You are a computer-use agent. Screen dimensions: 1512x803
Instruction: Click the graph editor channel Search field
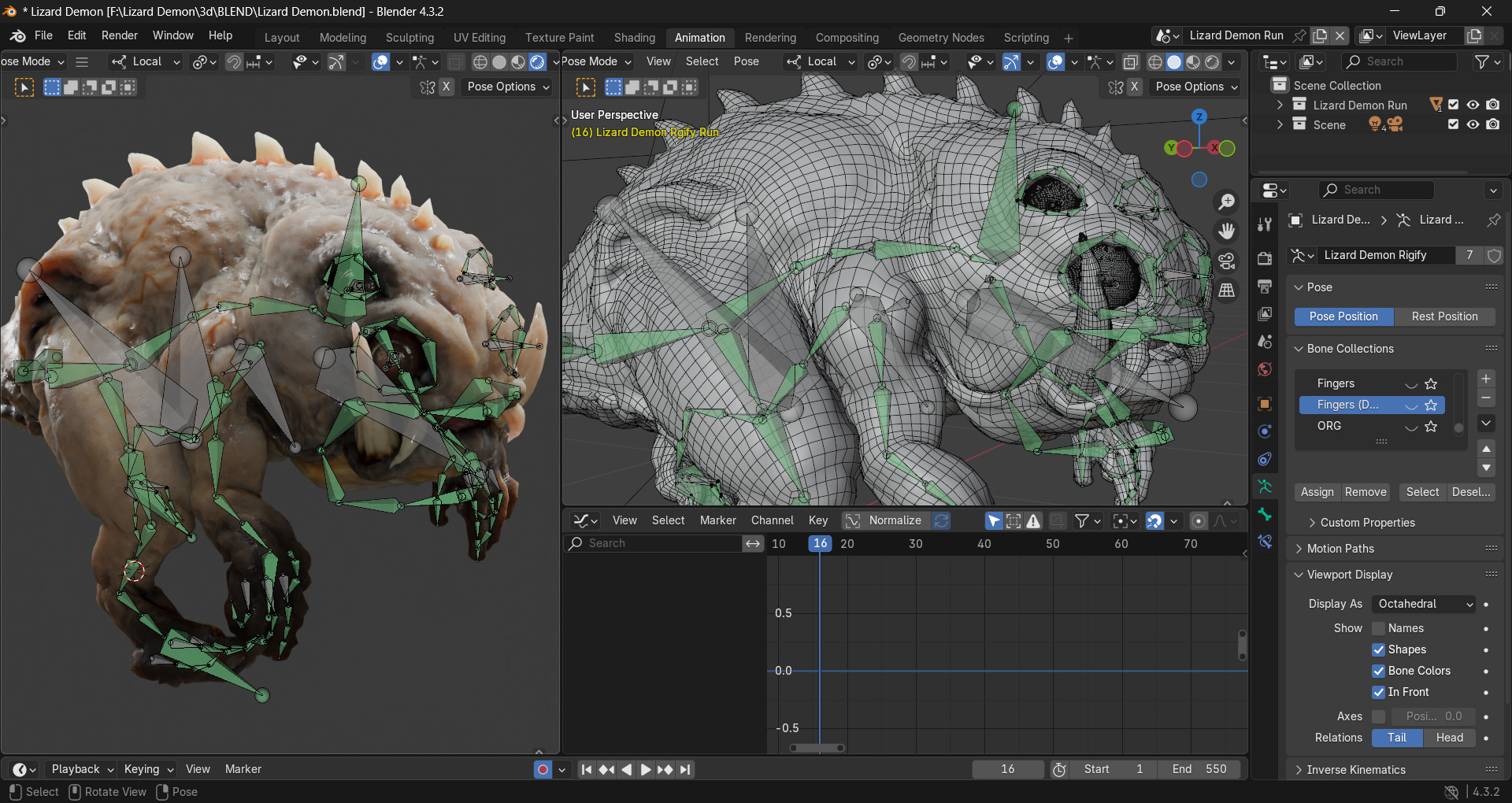[654, 543]
